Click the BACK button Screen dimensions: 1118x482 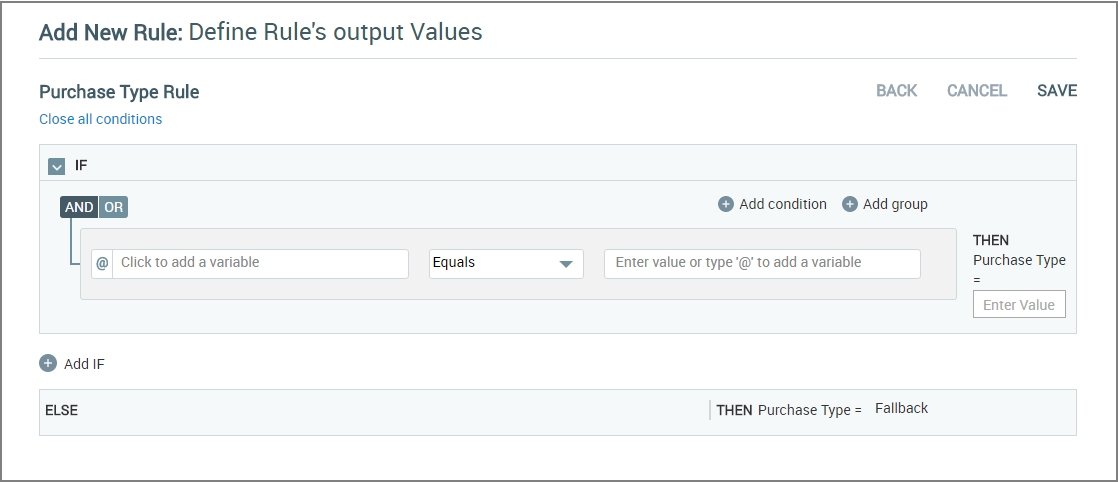point(897,91)
